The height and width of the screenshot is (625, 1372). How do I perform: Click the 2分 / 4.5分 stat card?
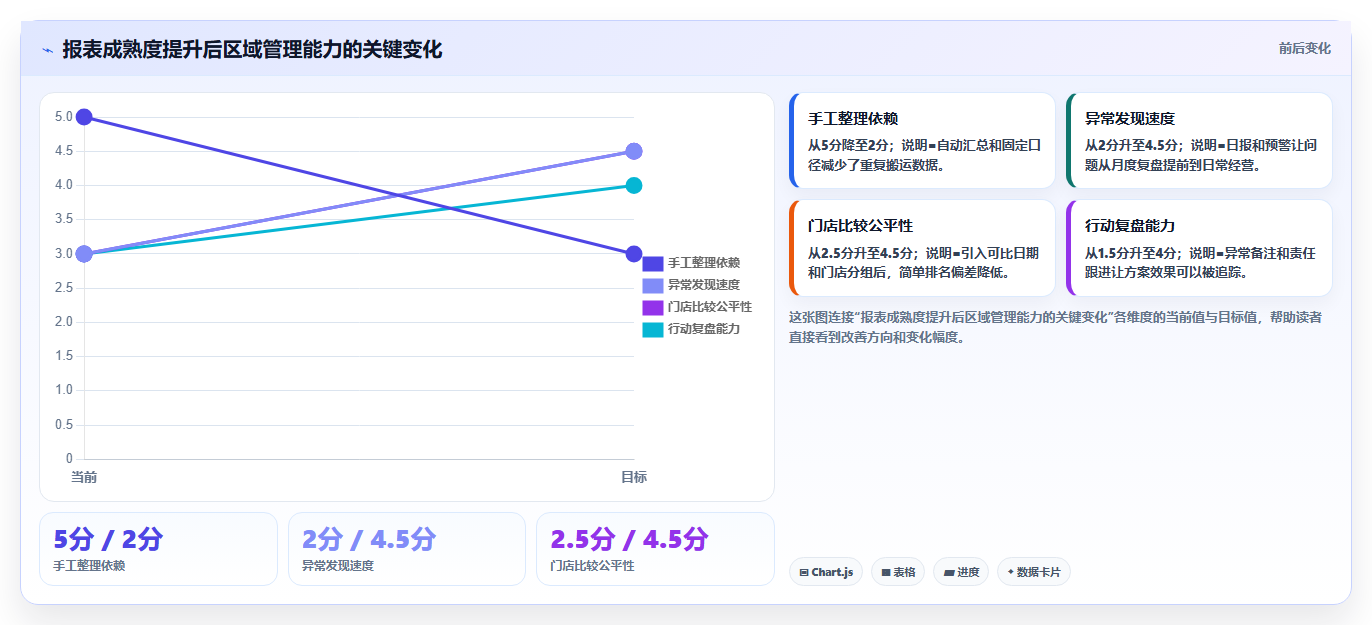tap(407, 549)
